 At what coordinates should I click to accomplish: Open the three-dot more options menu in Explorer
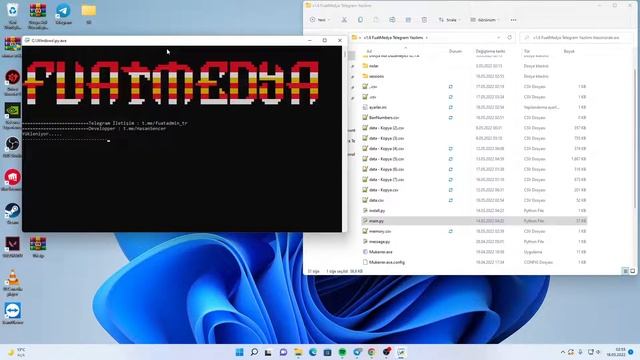coord(513,20)
